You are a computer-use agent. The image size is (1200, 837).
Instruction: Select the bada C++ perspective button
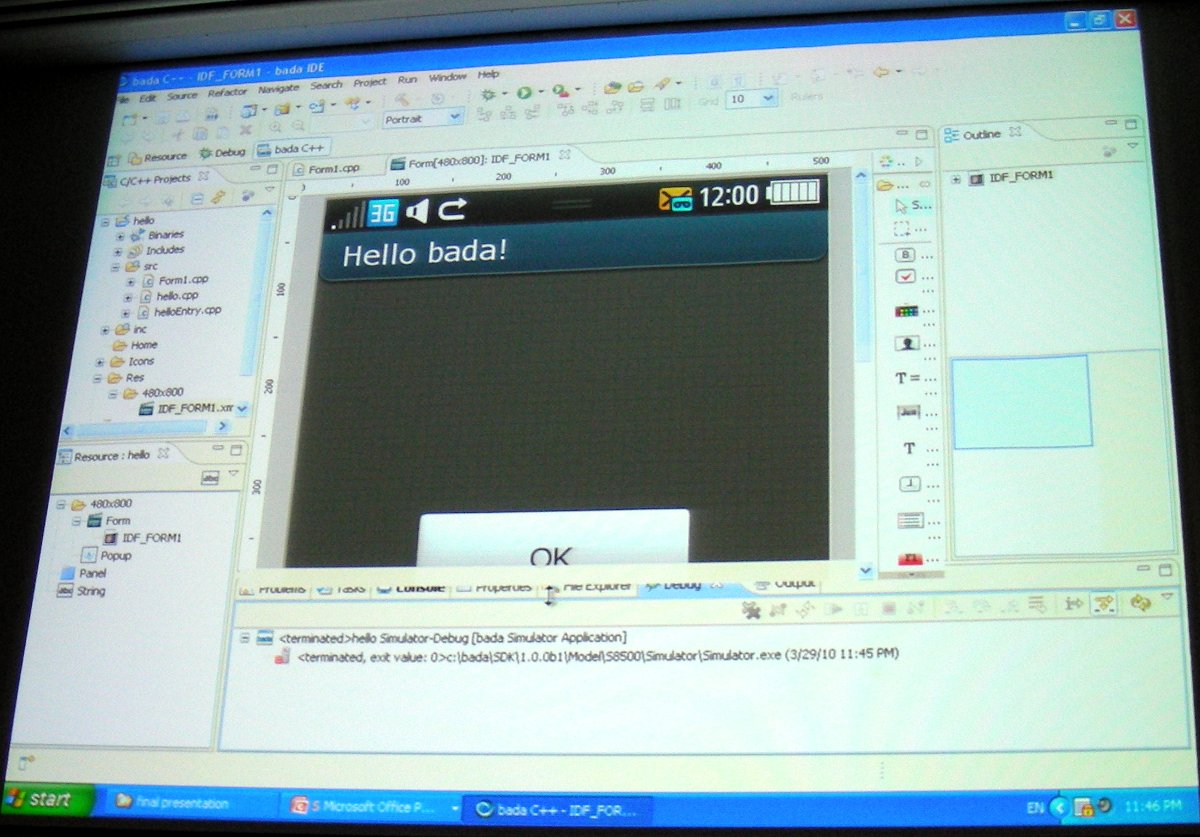click(x=291, y=150)
